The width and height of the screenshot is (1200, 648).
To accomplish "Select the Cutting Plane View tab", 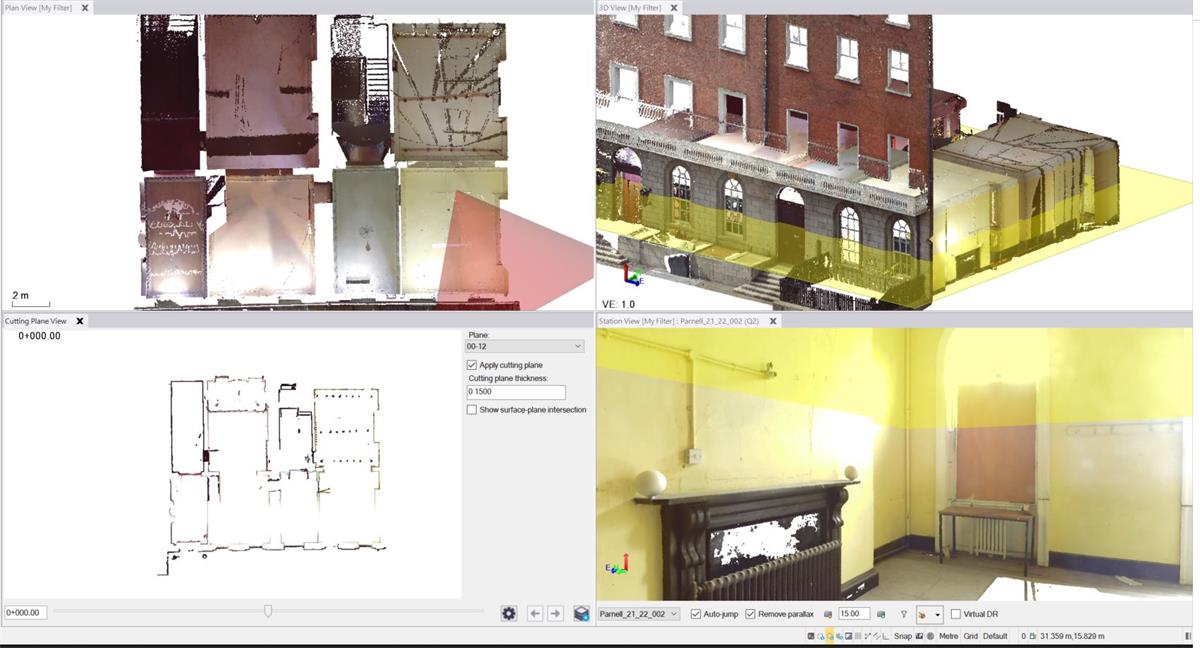I will tap(36, 321).
